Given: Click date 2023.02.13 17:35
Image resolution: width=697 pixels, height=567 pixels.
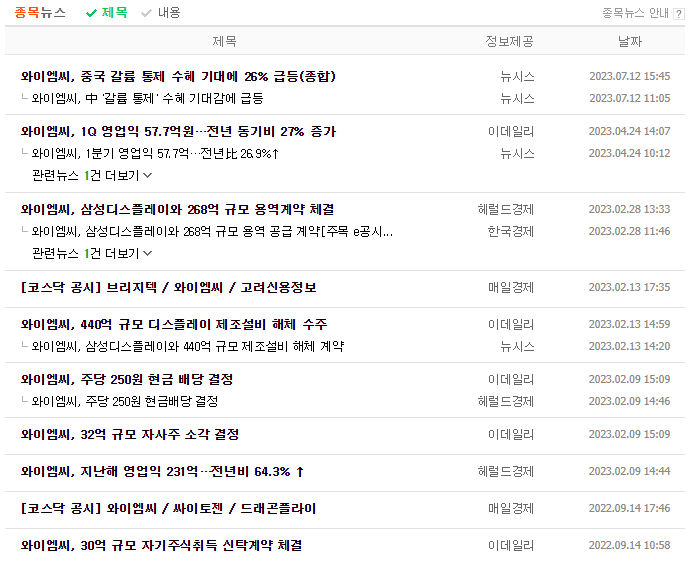Looking at the screenshot, I should tap(629, 287).
